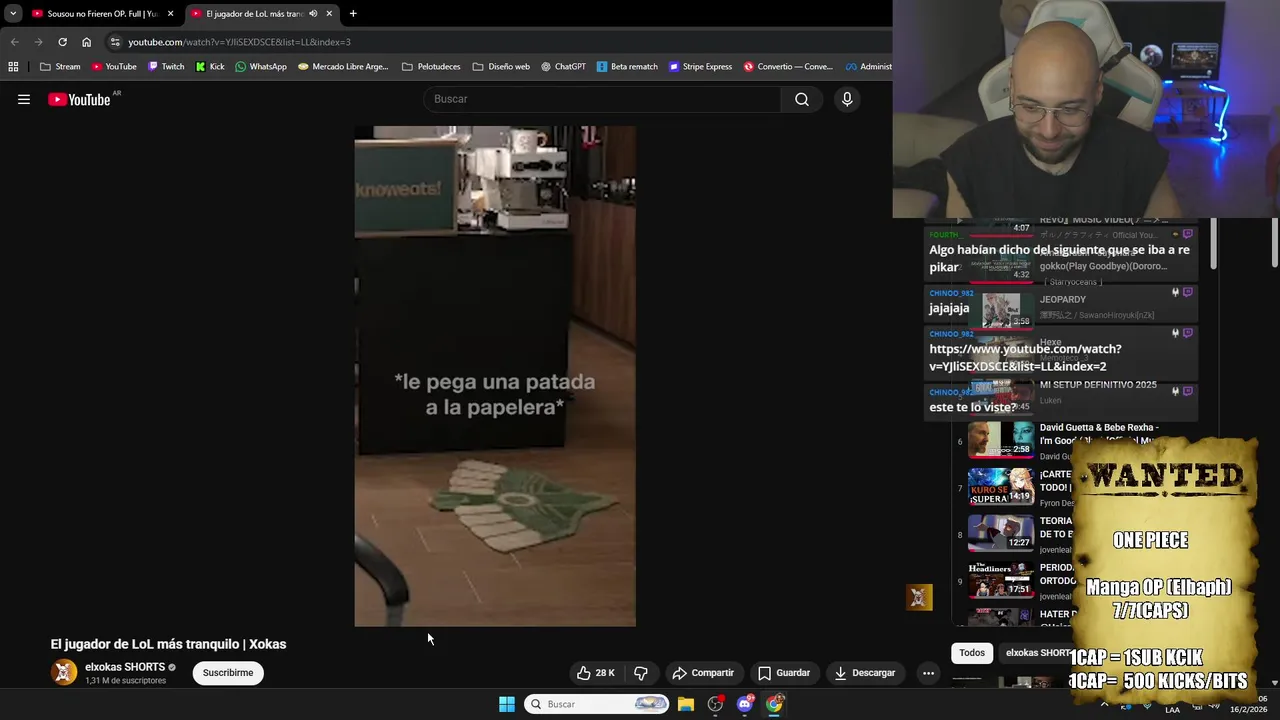Viewport: 1280px width, 720px height.
Task: View site information icon in address bar
Action: [x=115, y=42]
